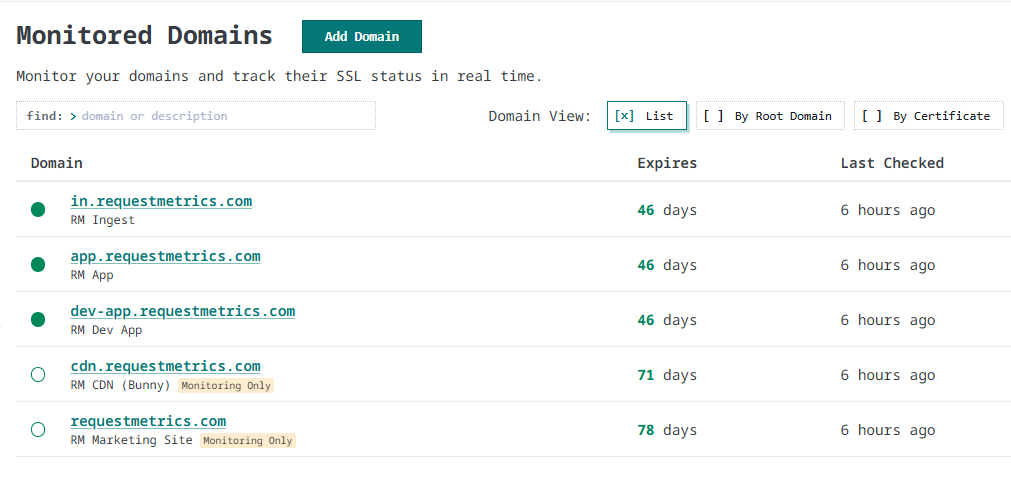Click the RM CDN (Bunny) description
Image resolution: width=1011 pixels, height=477 pixels.
click(121, 385)
